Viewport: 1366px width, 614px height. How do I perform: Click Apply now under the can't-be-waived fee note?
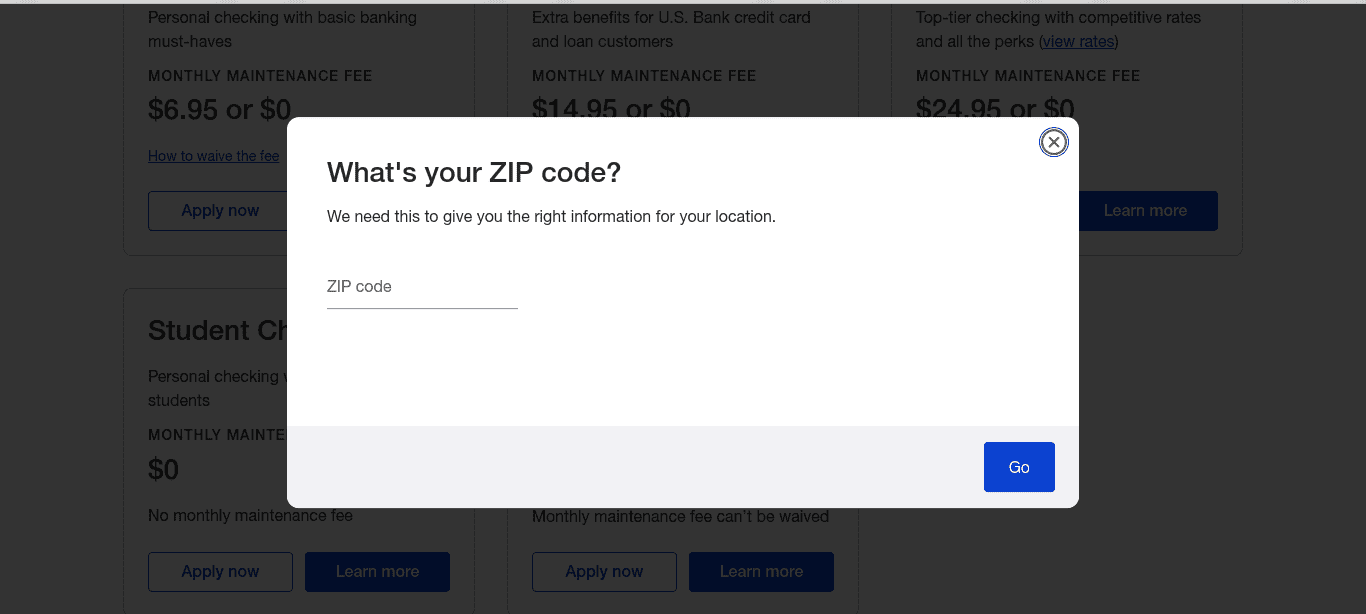coord(604,572)
